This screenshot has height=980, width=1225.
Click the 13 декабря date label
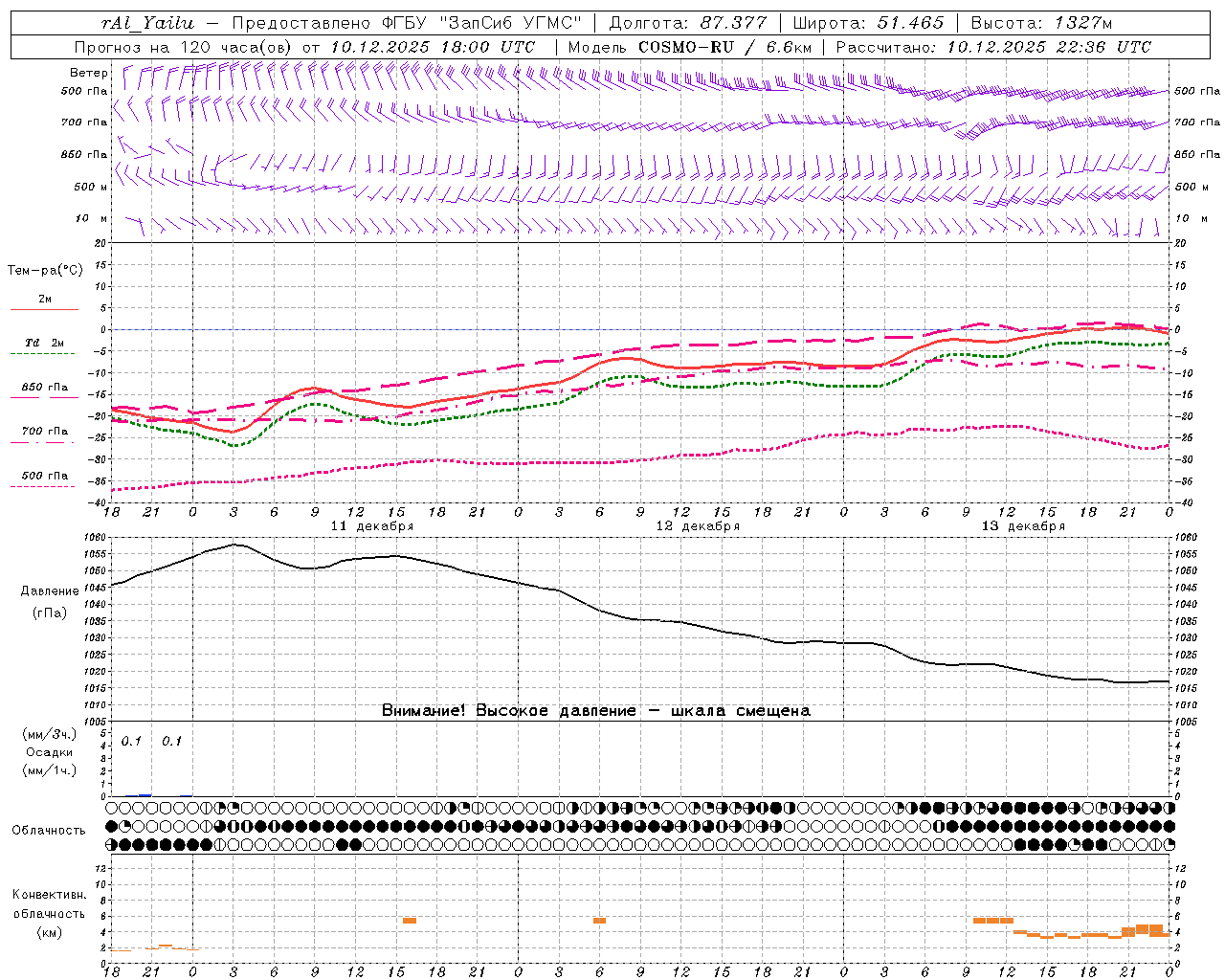pyautogui.click(x=1023, y=526)
